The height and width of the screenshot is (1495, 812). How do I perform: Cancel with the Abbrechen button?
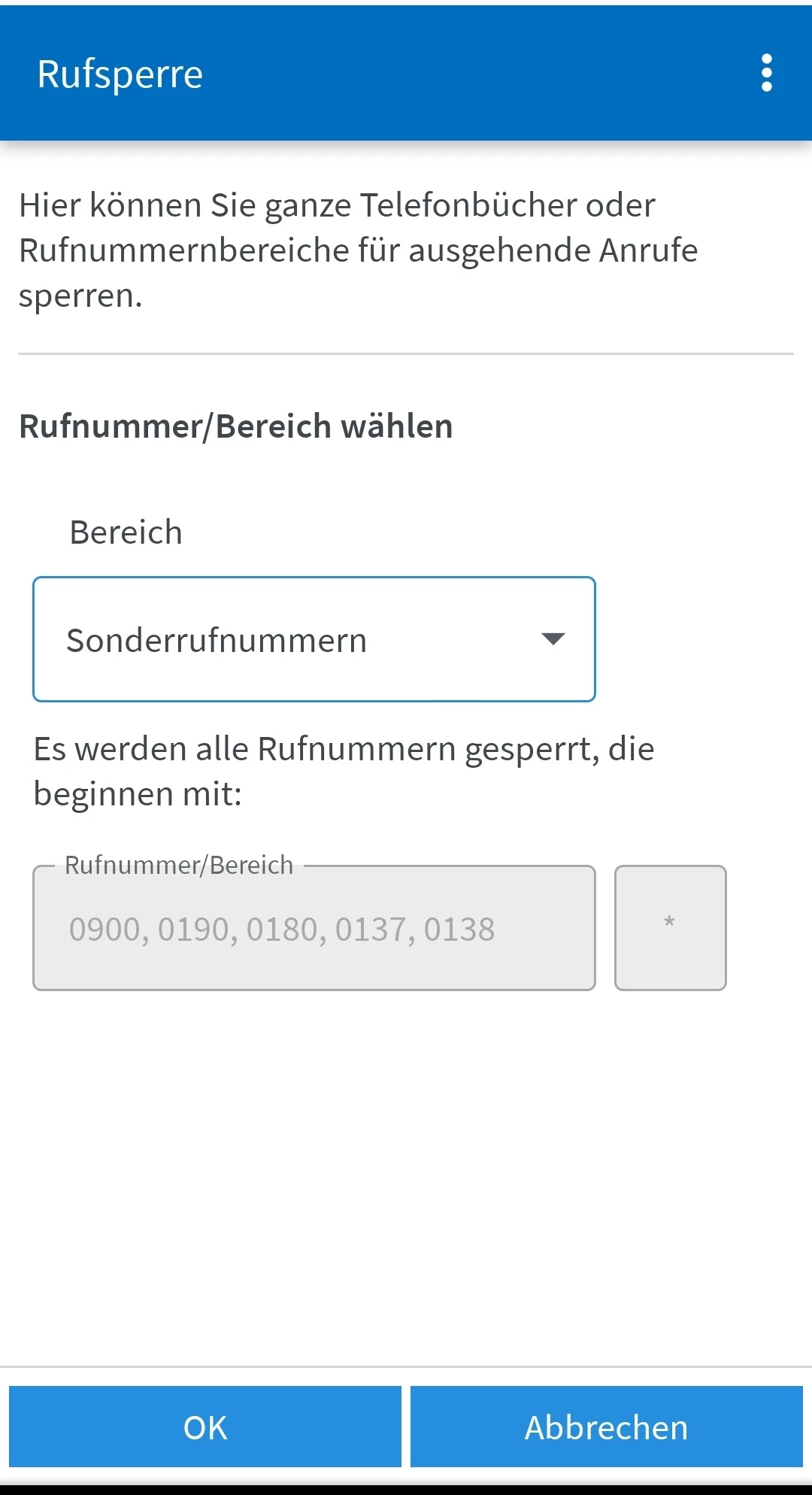click(607, 1427)
